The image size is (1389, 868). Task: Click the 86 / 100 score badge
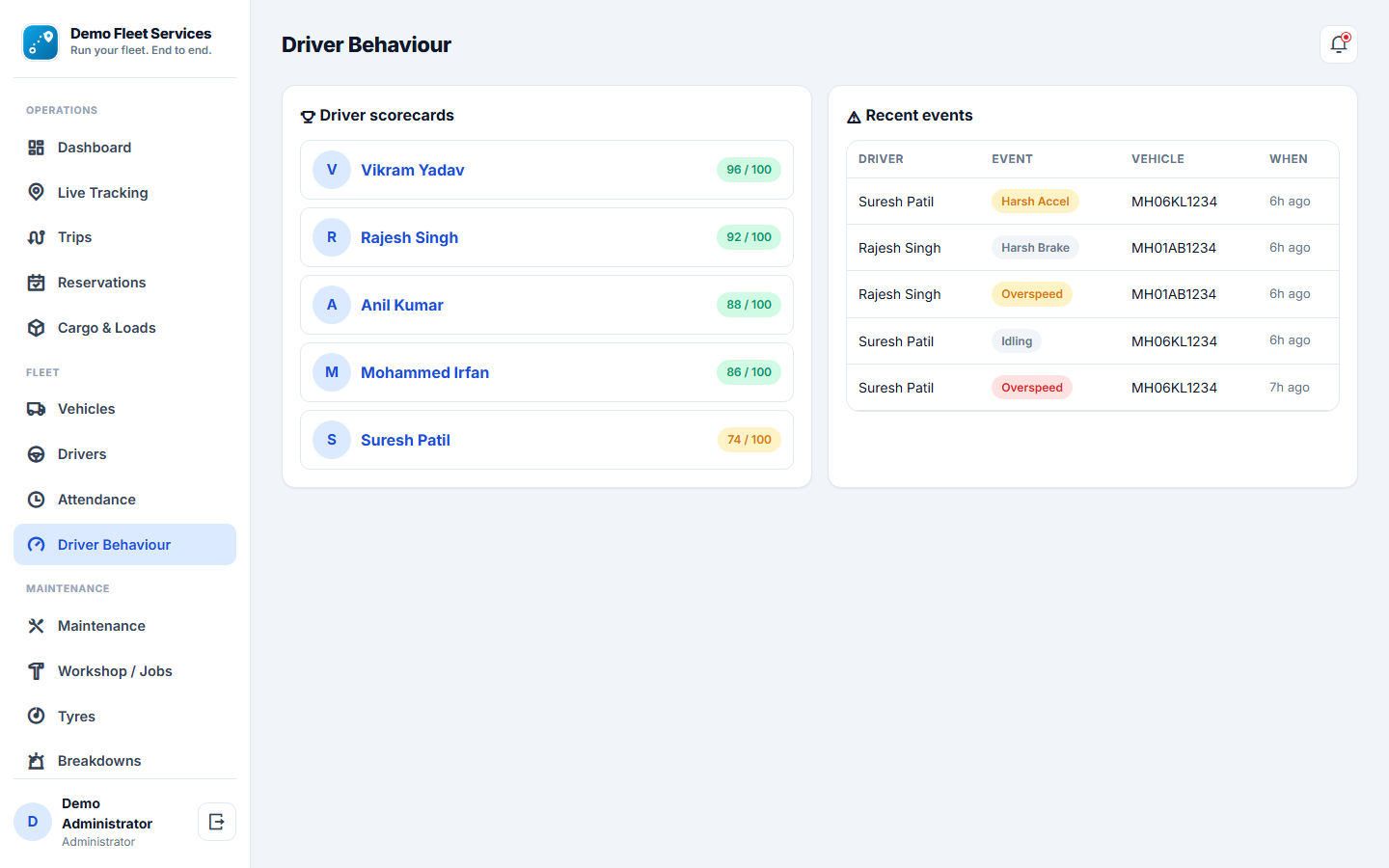pyautogui.click(x=749, y=372)
